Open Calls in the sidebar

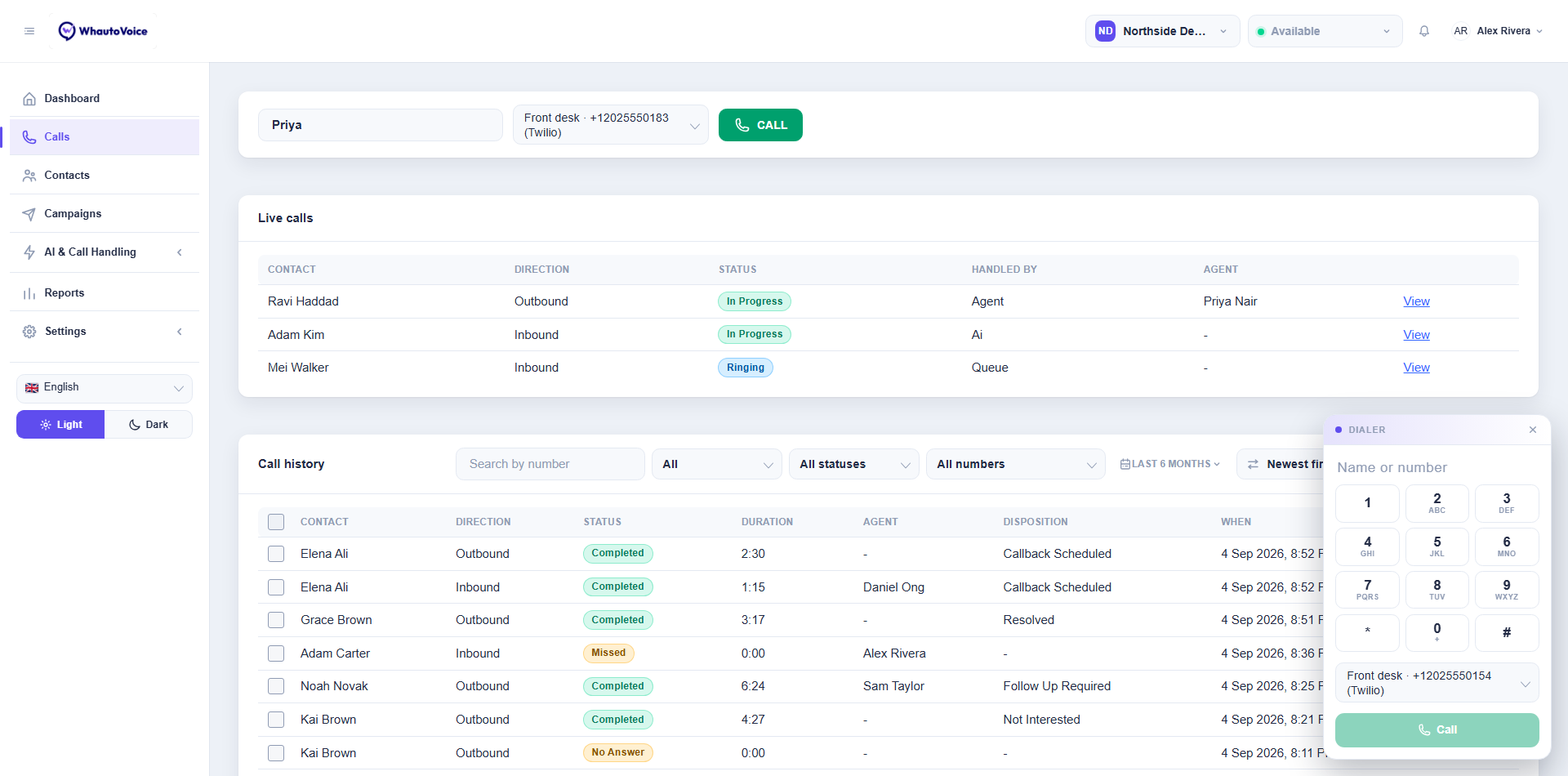tap(105, 137)
